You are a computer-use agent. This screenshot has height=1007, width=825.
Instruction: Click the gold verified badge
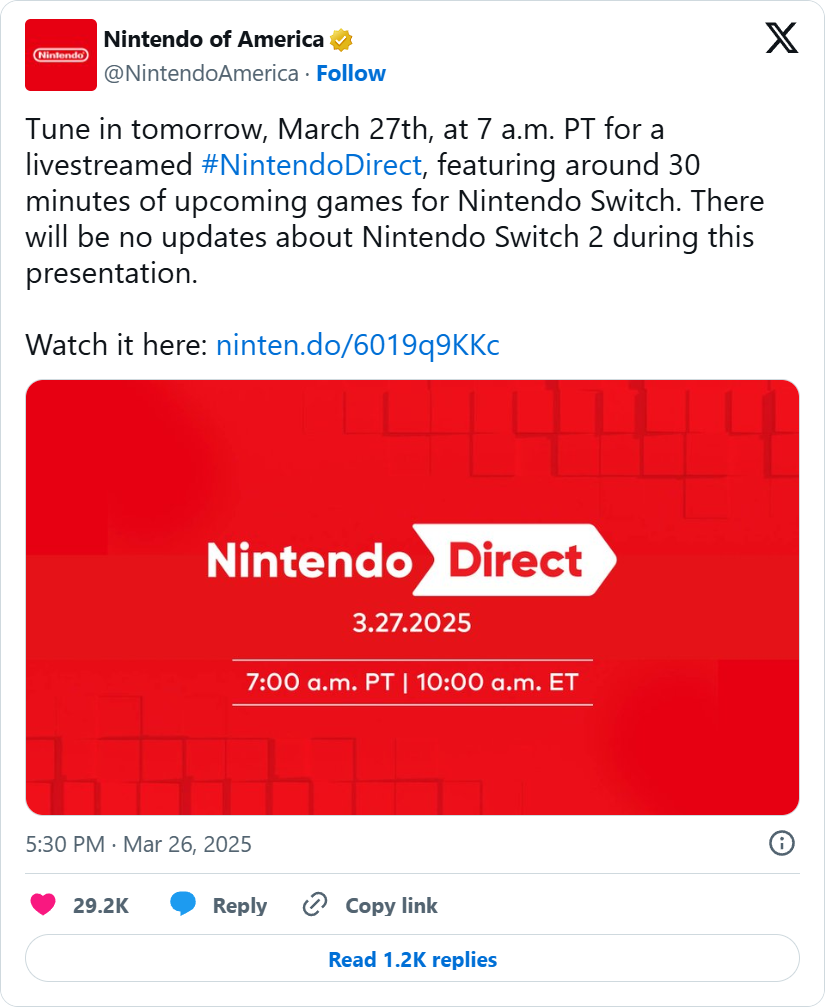[x=341, y=40]
